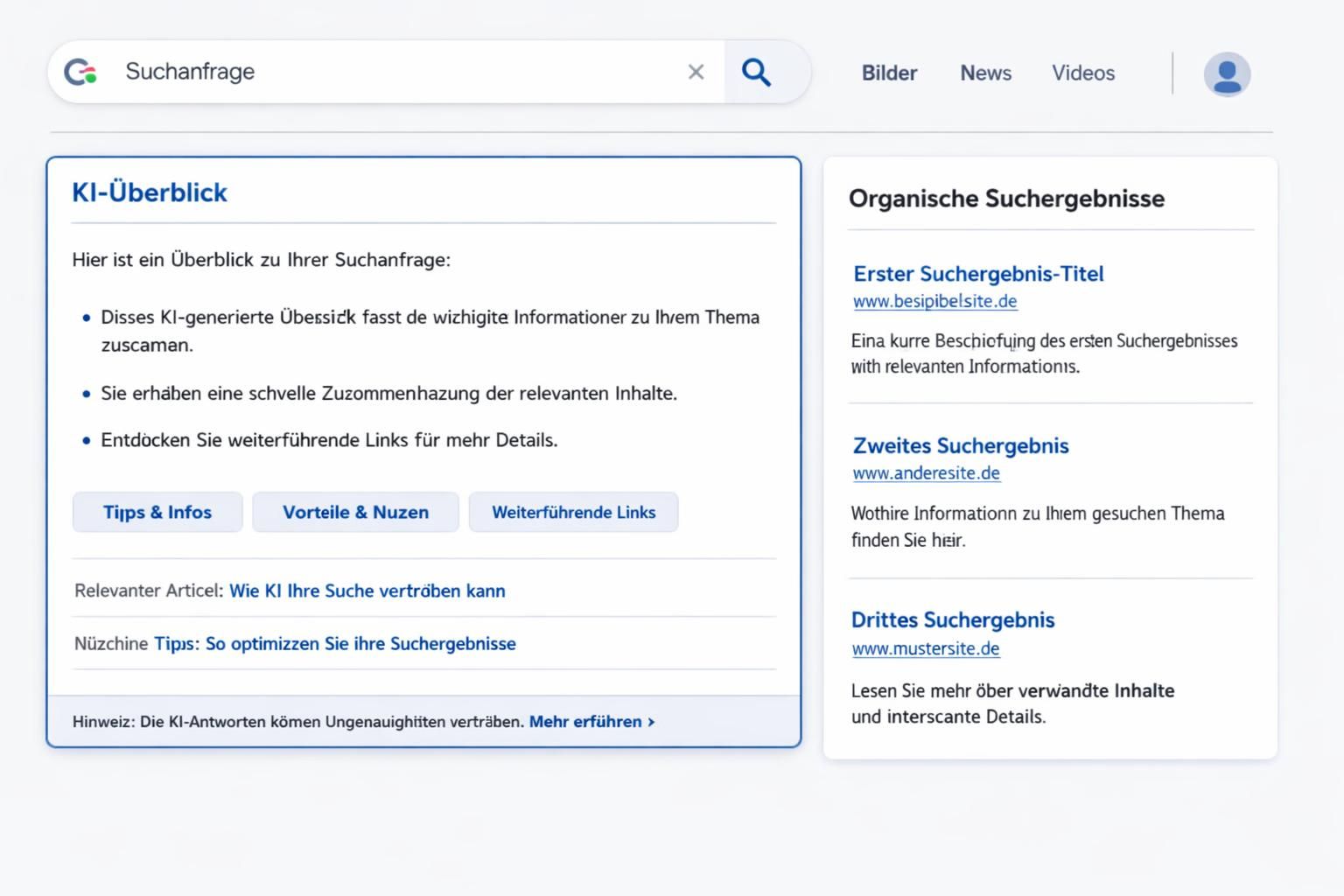
Task: Select the Vorteile & Nuzen button
Action: [x=355, y=512]
